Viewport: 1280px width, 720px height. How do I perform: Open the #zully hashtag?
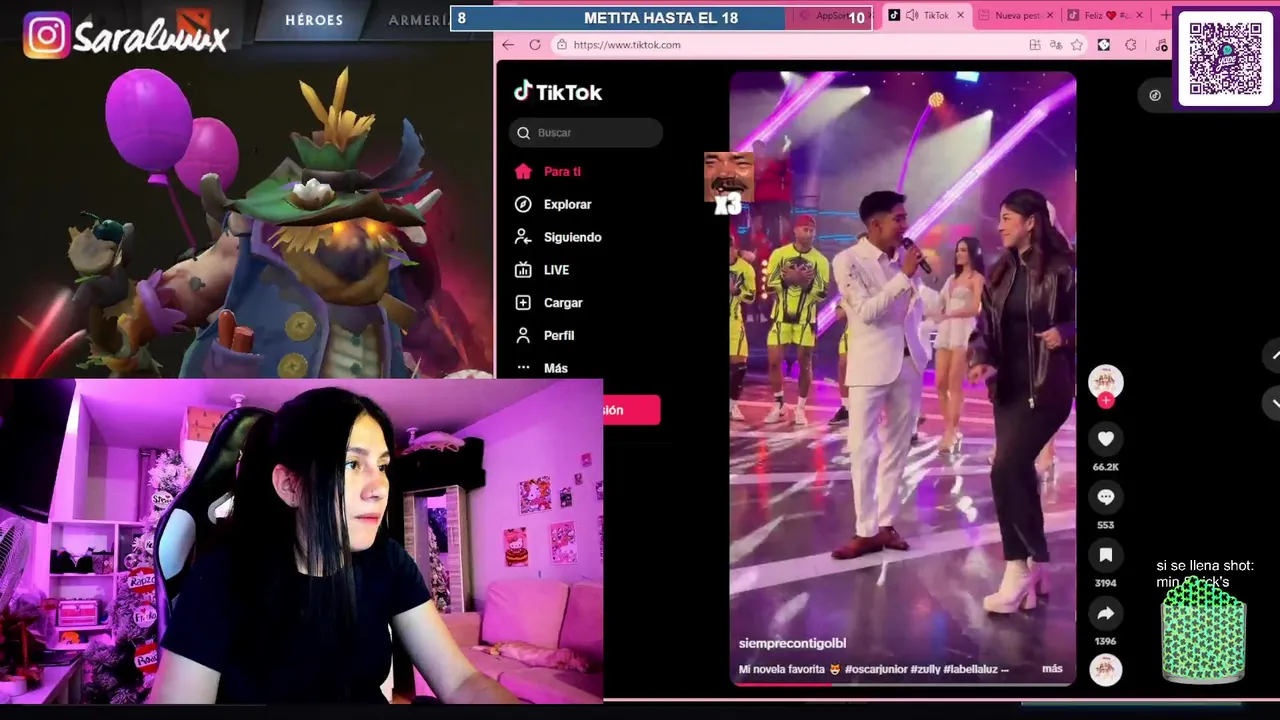(925, 669)
